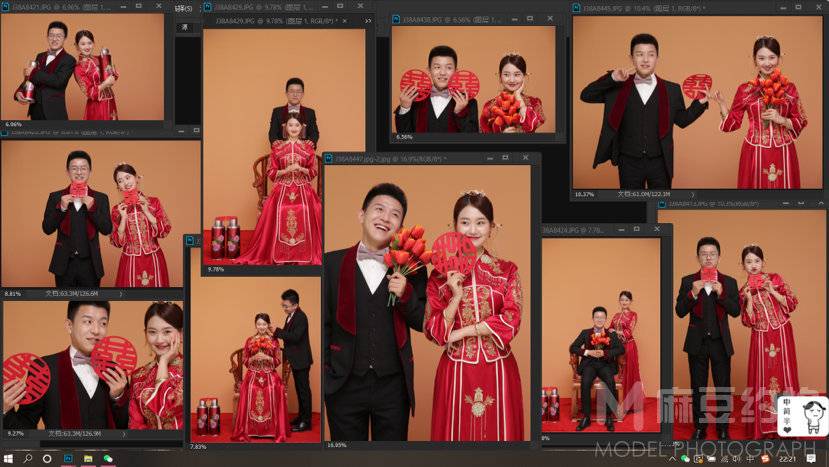Open the taskbar search magnifier
The height and width of the screenshot is (467, 829).
[27, 459]
